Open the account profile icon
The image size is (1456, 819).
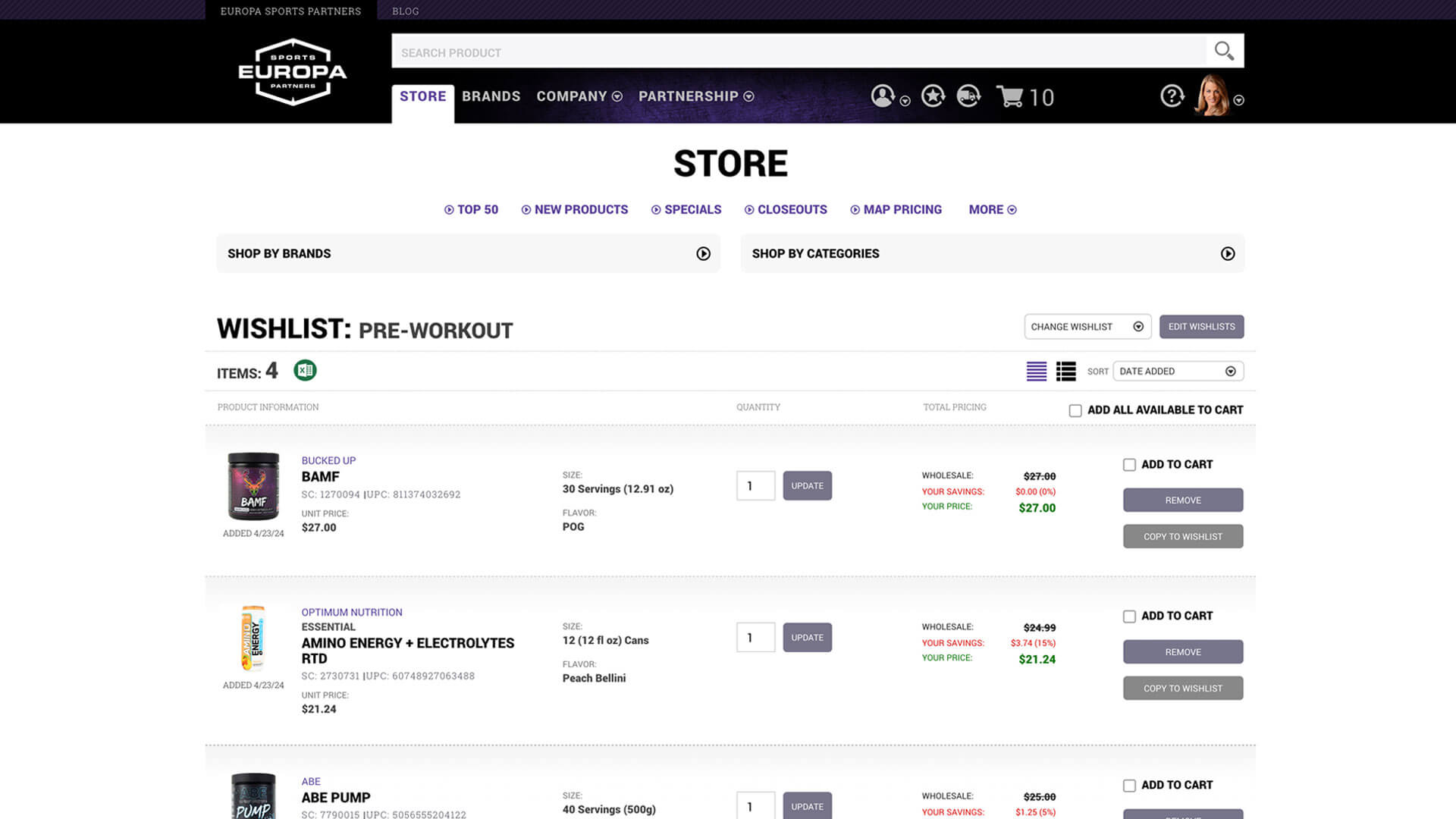[883, 96]
